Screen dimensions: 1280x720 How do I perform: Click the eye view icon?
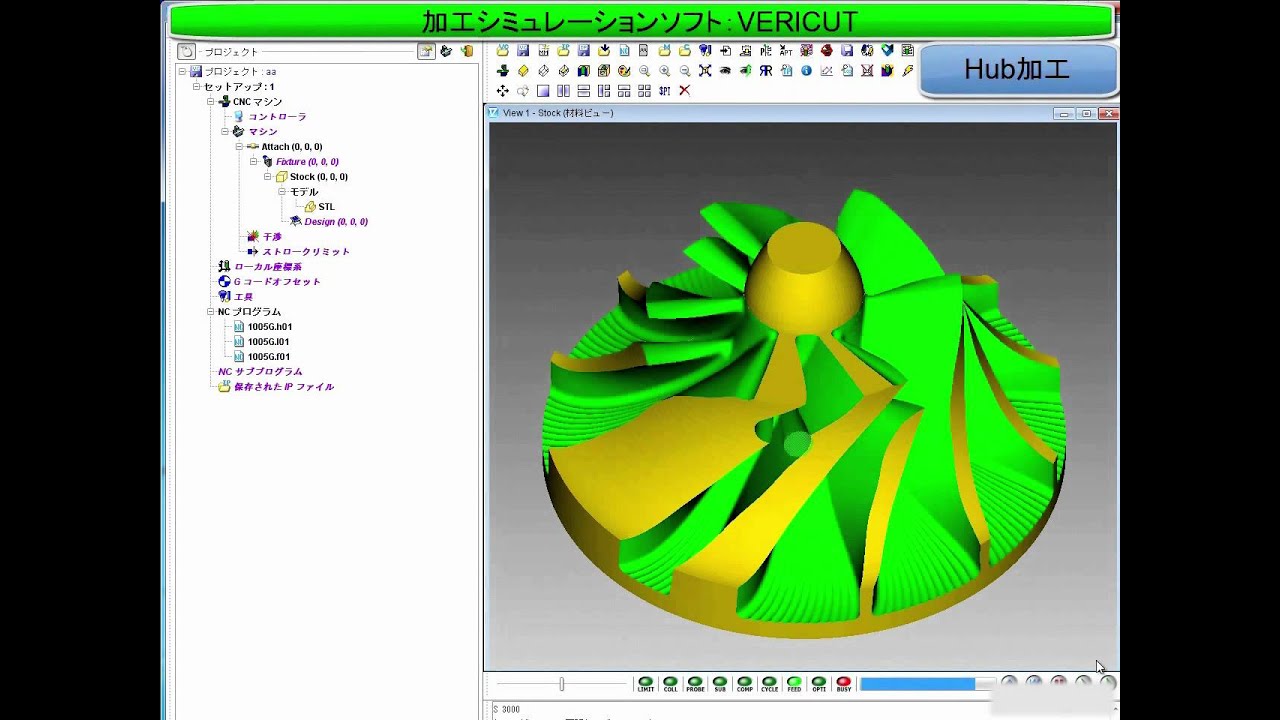tap(725, 71)
